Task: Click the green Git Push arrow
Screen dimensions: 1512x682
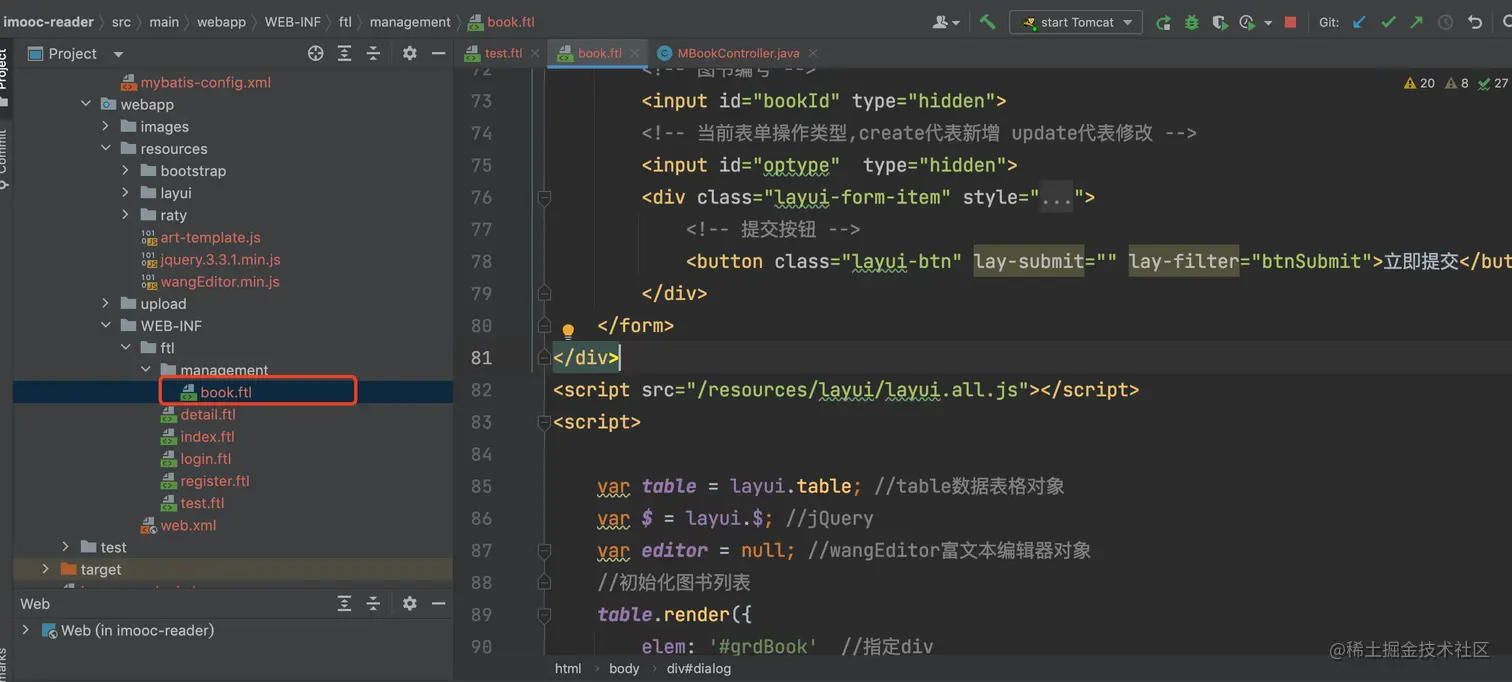Action: 1416,22
